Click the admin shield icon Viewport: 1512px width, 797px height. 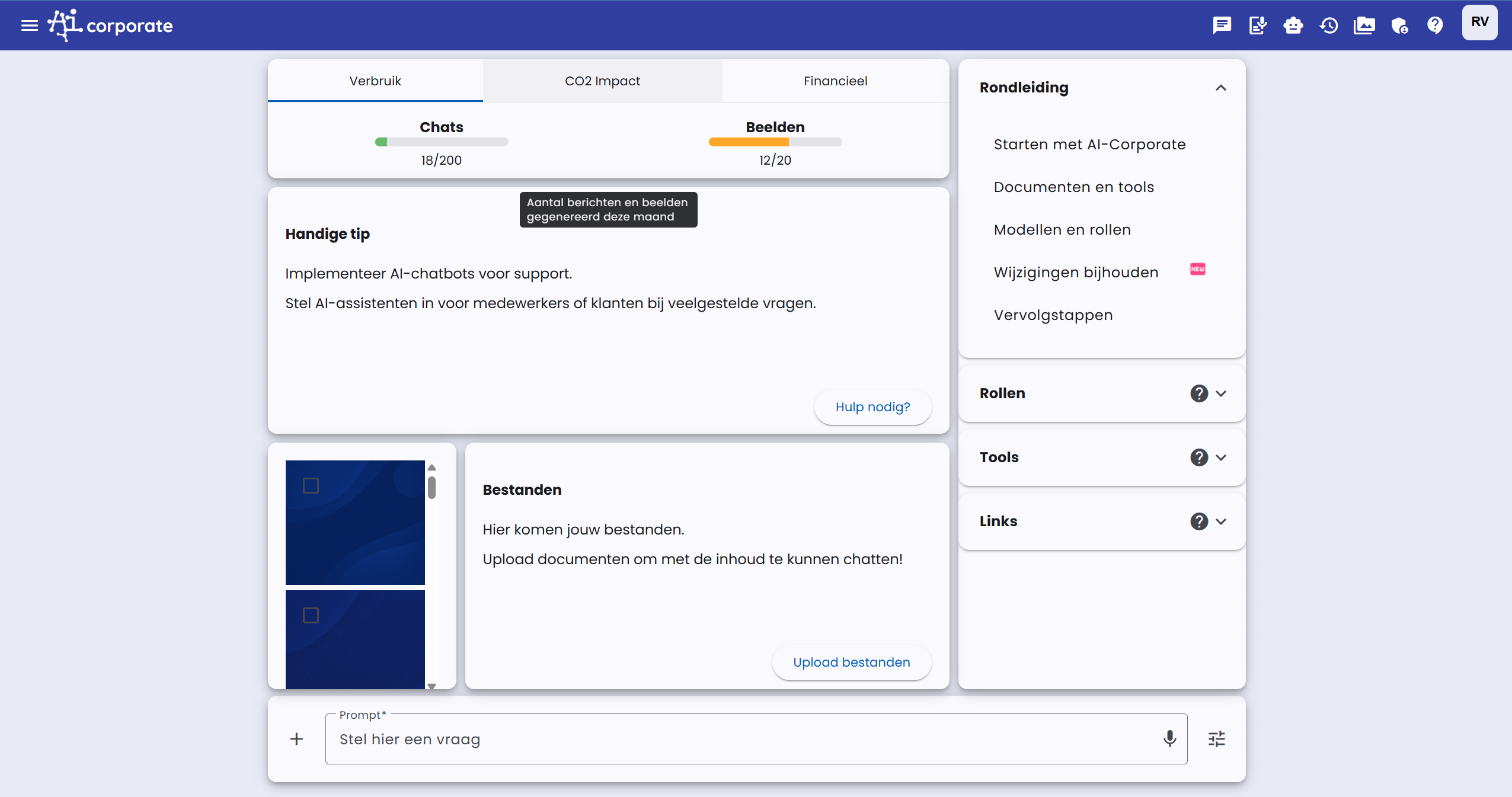click(1399, 25)
